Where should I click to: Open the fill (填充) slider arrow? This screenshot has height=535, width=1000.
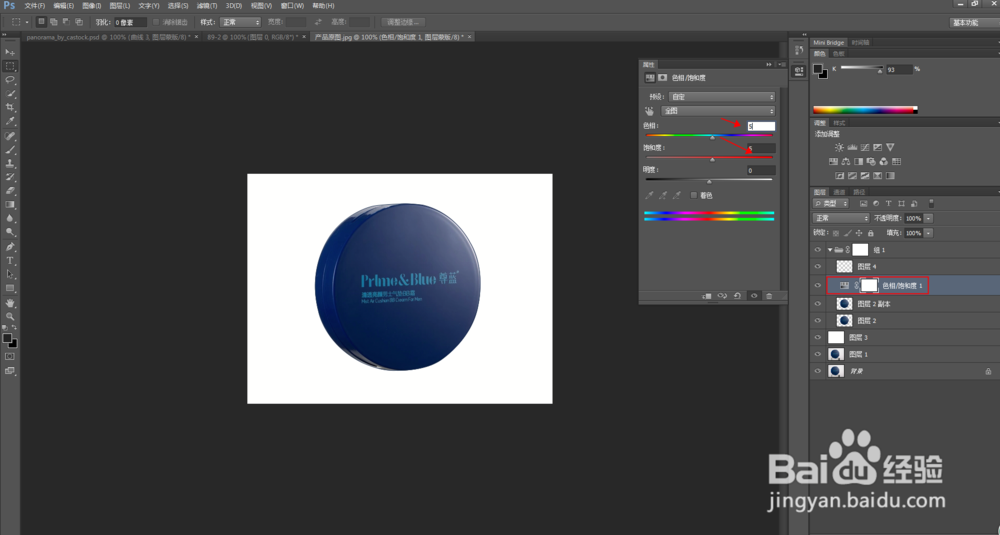(928, 233)
